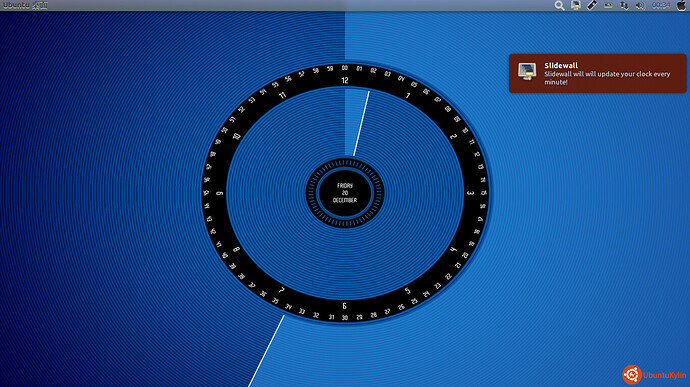The image size is (690, 387).
Task: Click the Slidewall notification title
Action: click(561, 65)
